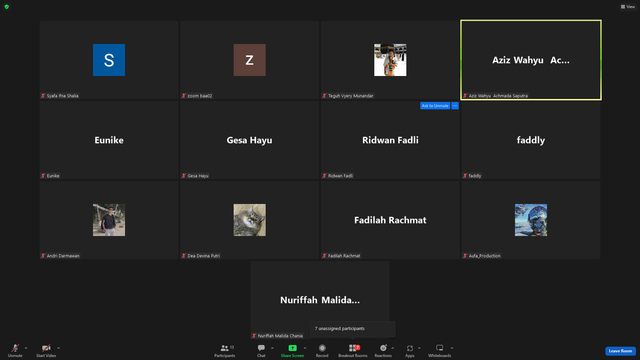The image size is (640, 360).
Task: Click the Leave Room button
Action: [620, 351]
